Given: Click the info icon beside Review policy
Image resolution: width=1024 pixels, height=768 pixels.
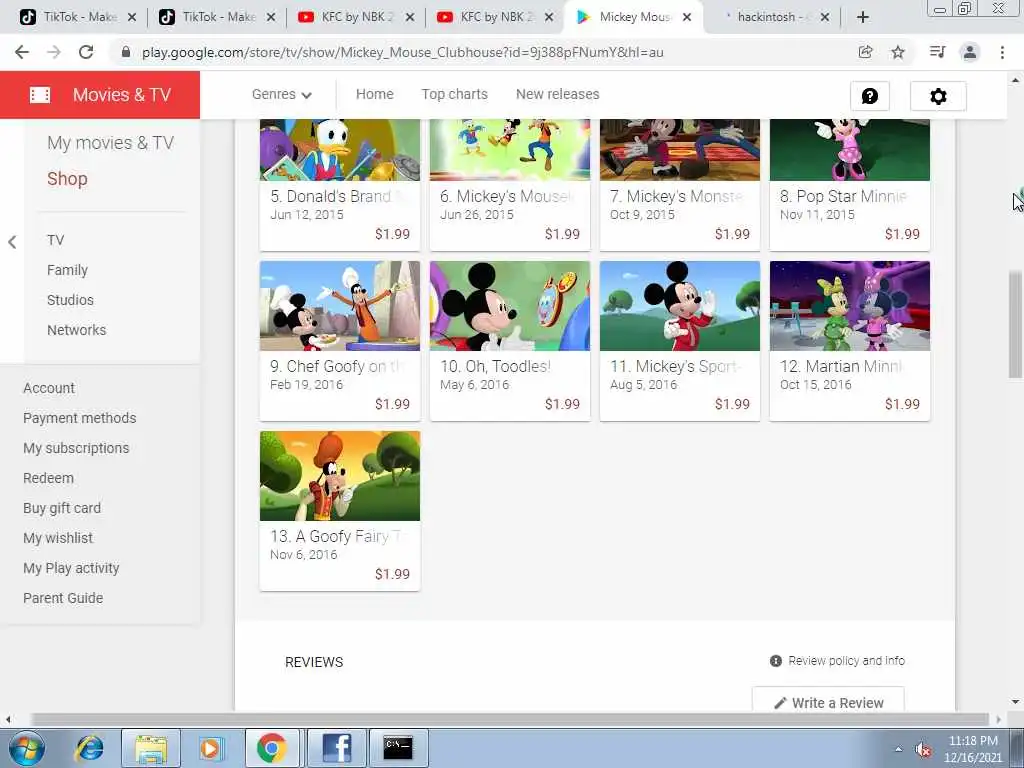Looking at the screenshot, I should coord(775,661).
